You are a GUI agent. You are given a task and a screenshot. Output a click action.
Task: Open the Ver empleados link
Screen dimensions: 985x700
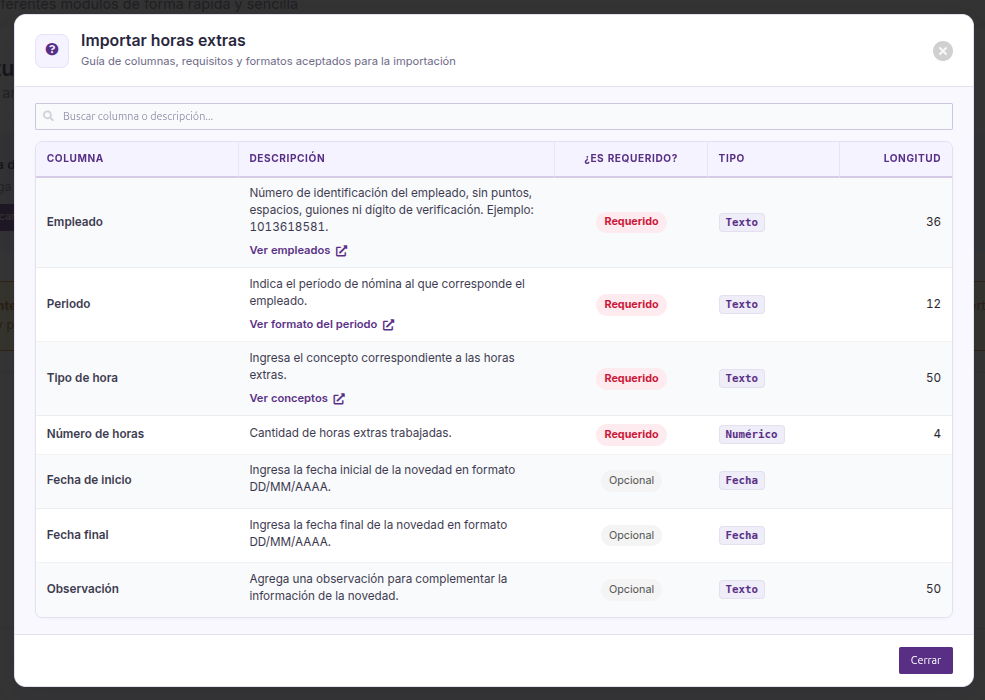290,250
